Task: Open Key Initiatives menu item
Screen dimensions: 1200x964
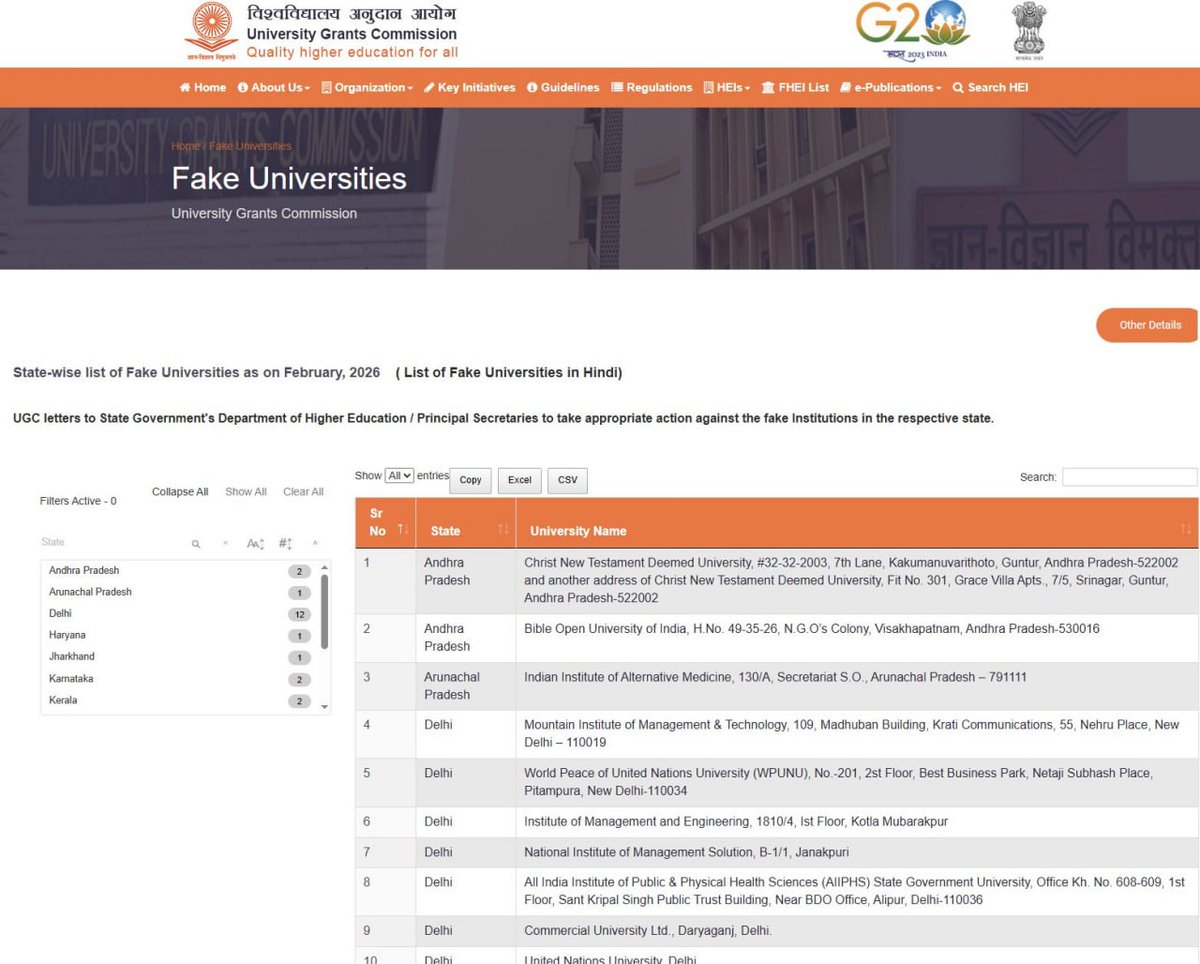Action: click(x=470, y=88)
